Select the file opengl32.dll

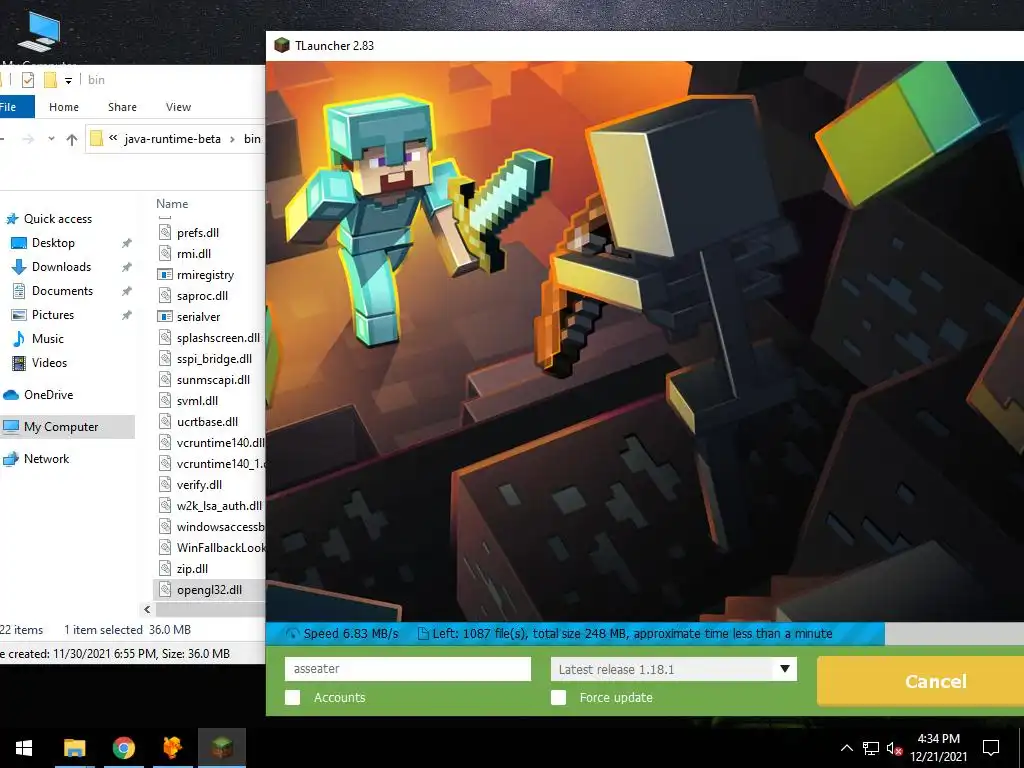pos(209,590)
